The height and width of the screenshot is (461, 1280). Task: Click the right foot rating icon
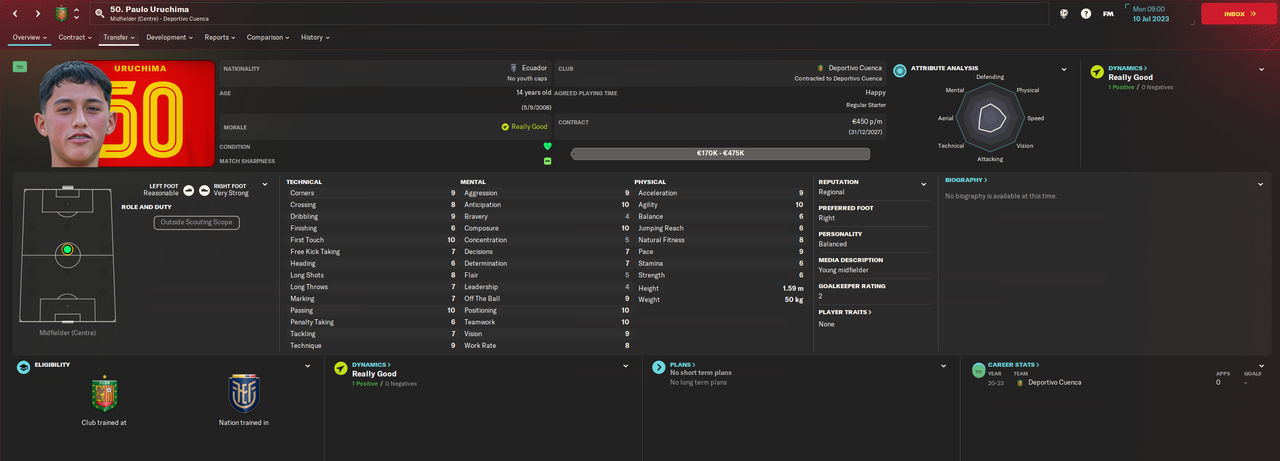204,189
